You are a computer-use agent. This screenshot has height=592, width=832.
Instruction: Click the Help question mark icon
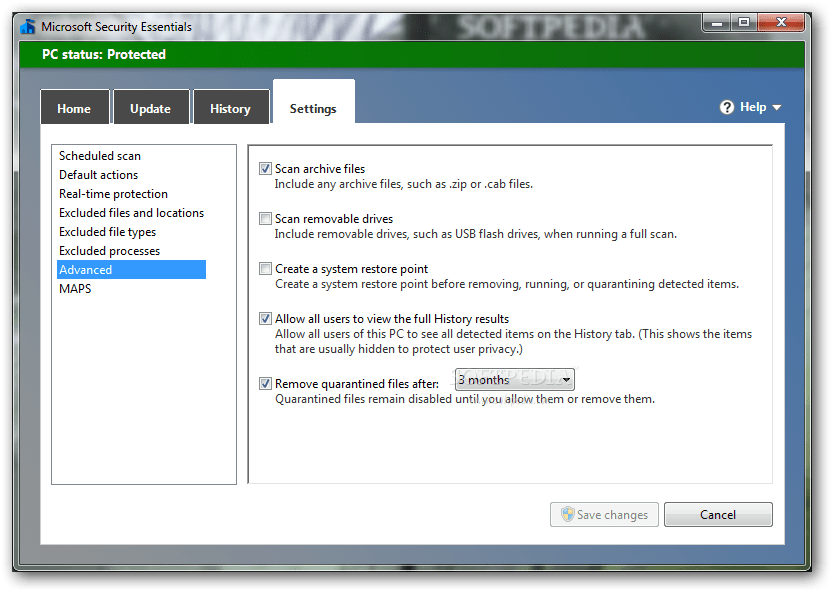[x=726, y=106]
